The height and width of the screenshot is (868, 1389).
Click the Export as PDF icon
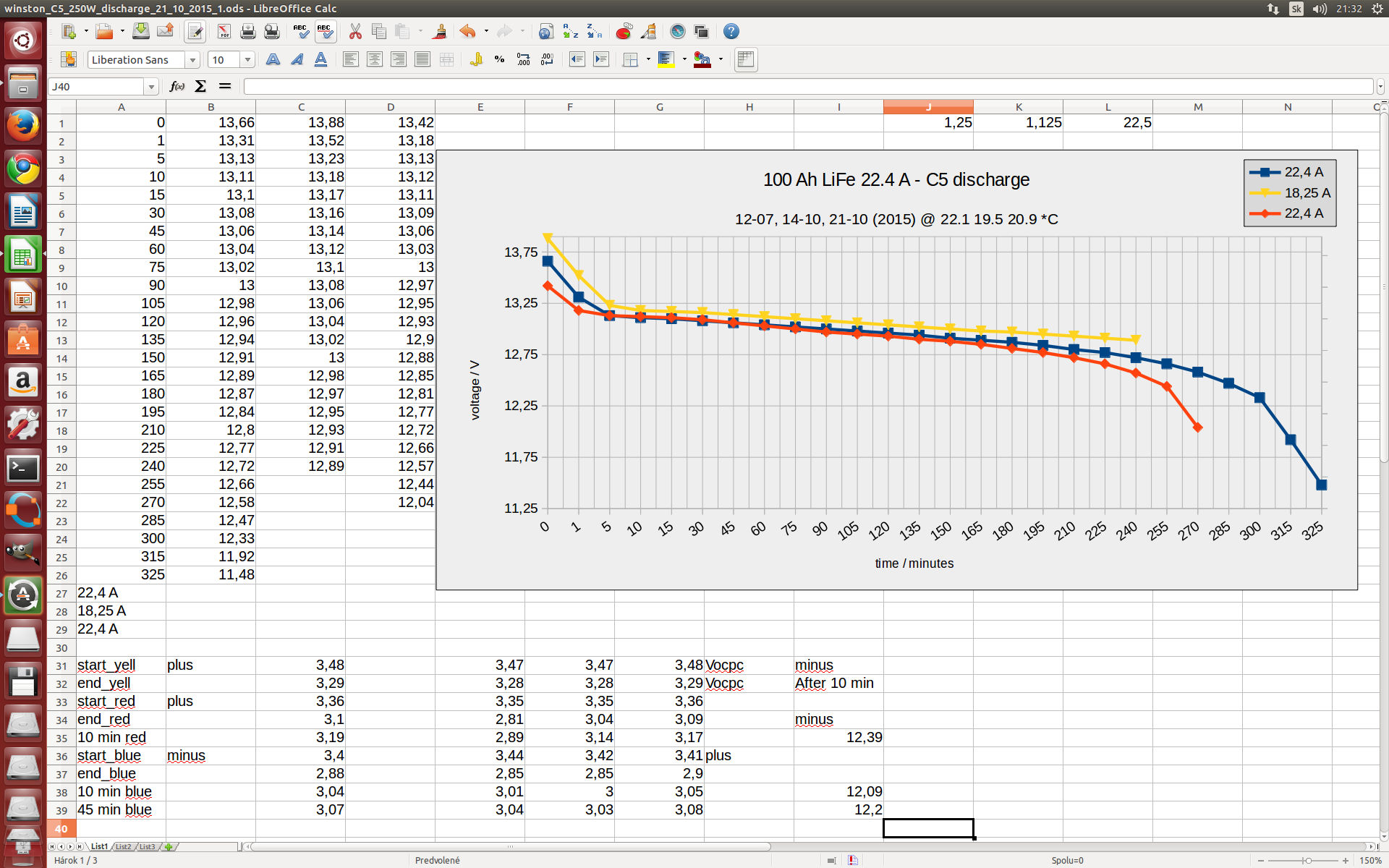pos(224,31)
